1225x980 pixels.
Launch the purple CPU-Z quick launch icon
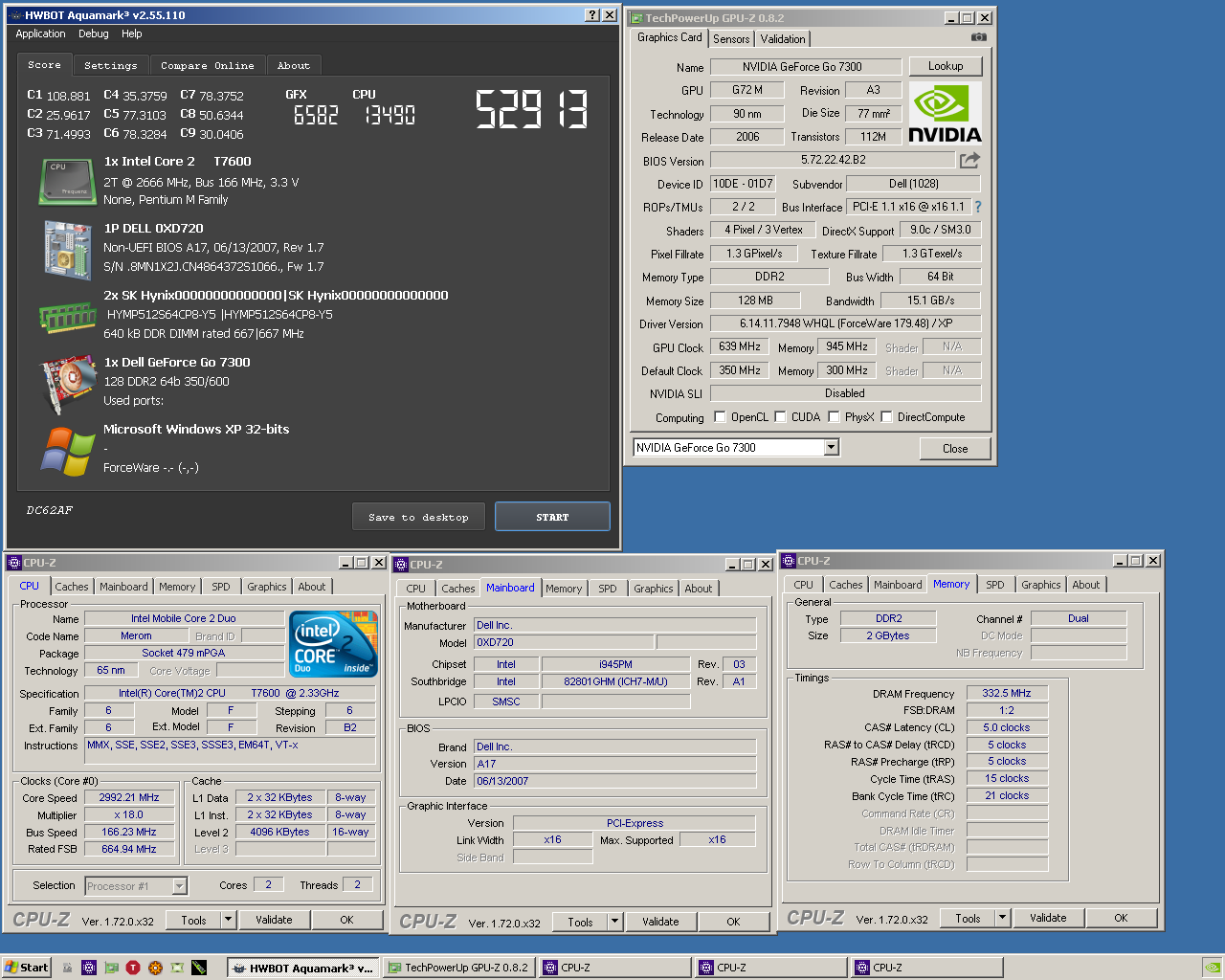click(89, 968)
